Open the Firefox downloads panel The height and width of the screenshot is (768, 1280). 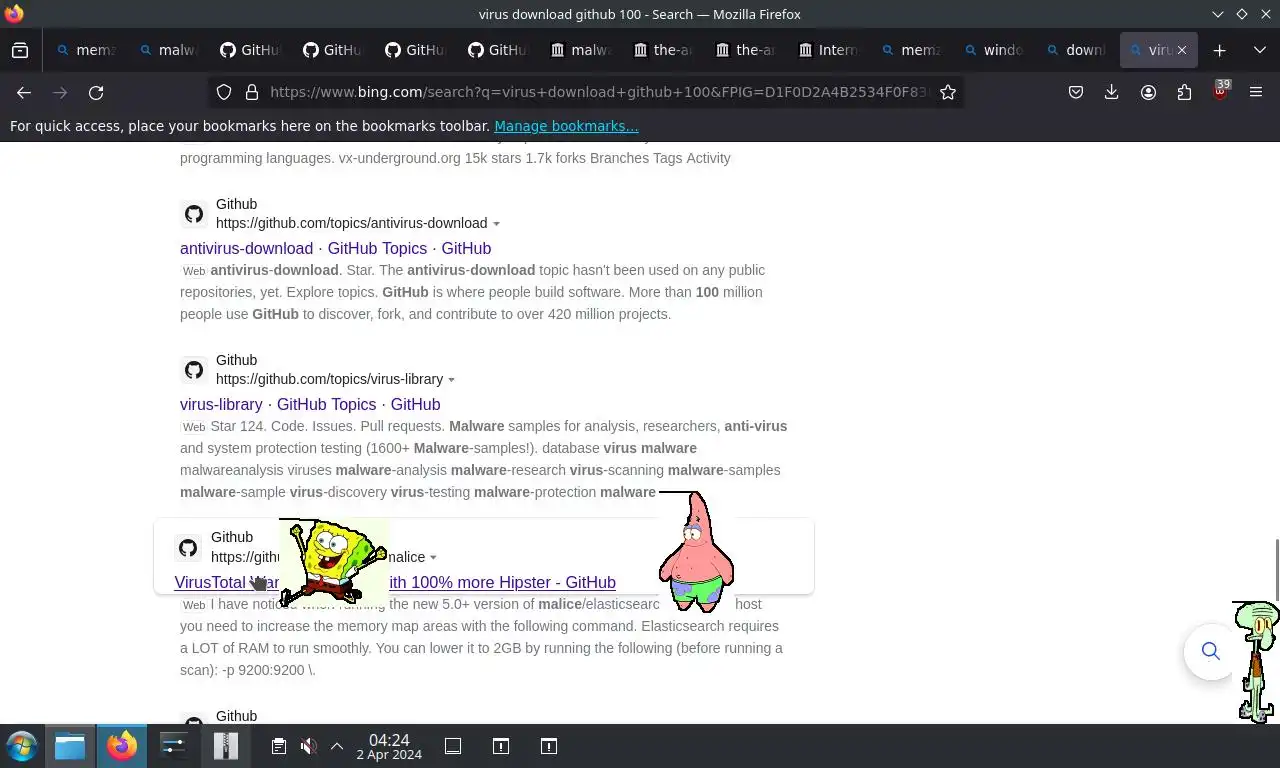point(1111,92)
